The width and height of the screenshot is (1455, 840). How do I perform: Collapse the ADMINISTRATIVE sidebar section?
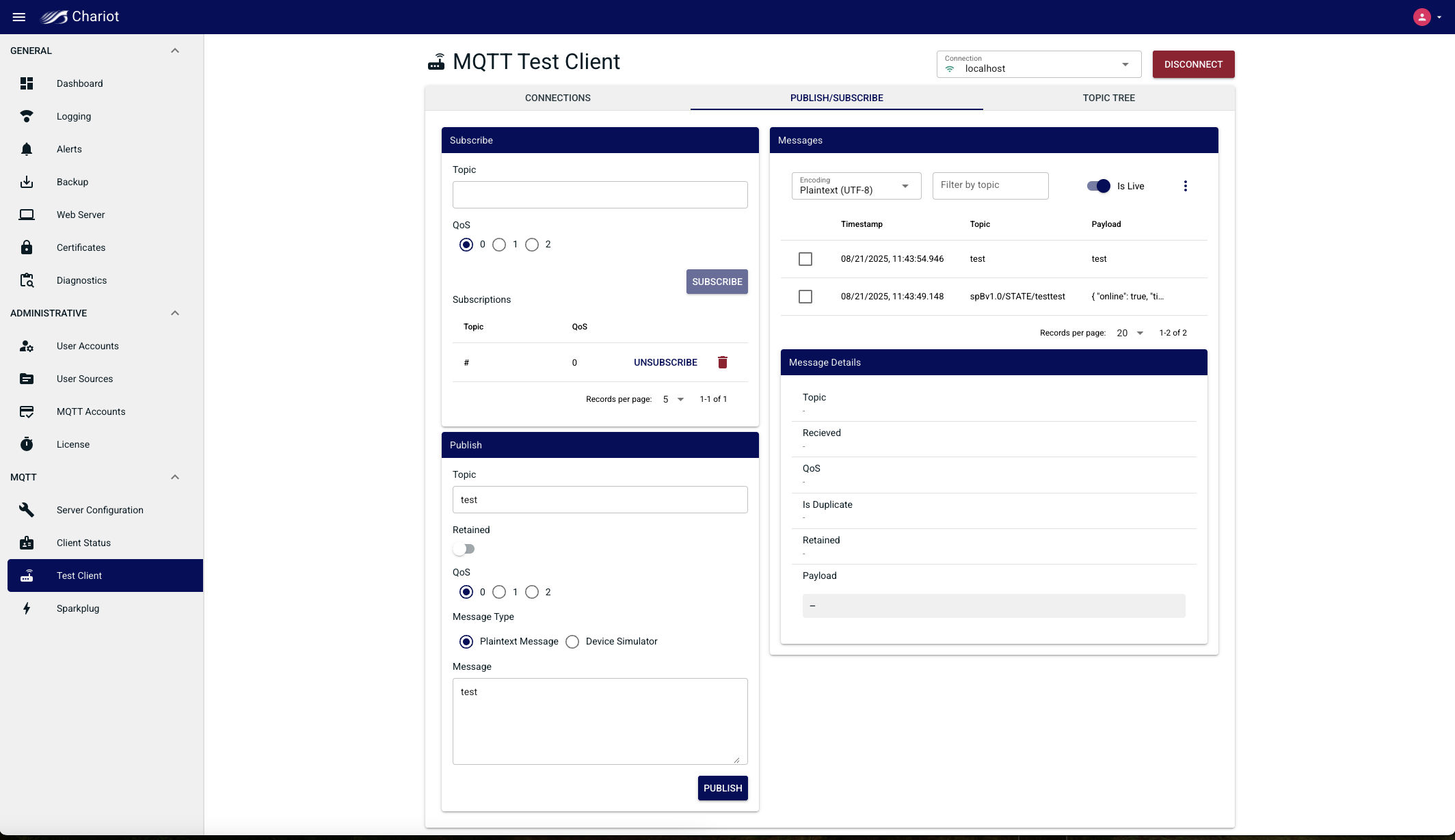(175, 313)
